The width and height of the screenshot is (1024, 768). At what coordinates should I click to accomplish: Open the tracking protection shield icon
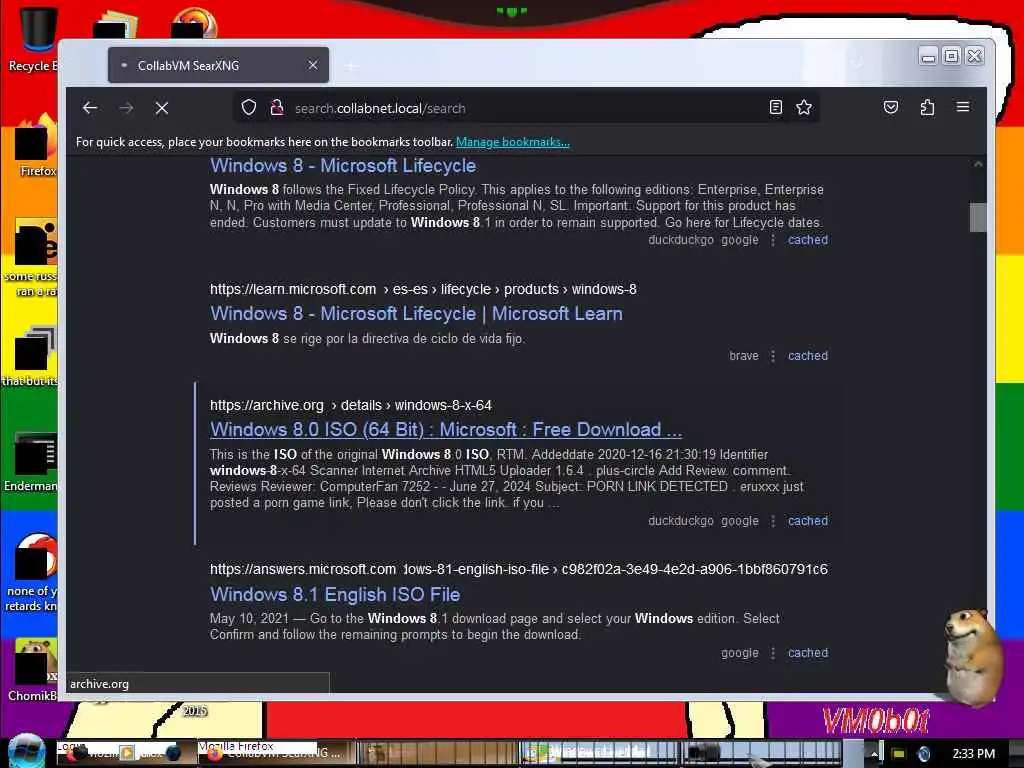(x=249, y=108)
